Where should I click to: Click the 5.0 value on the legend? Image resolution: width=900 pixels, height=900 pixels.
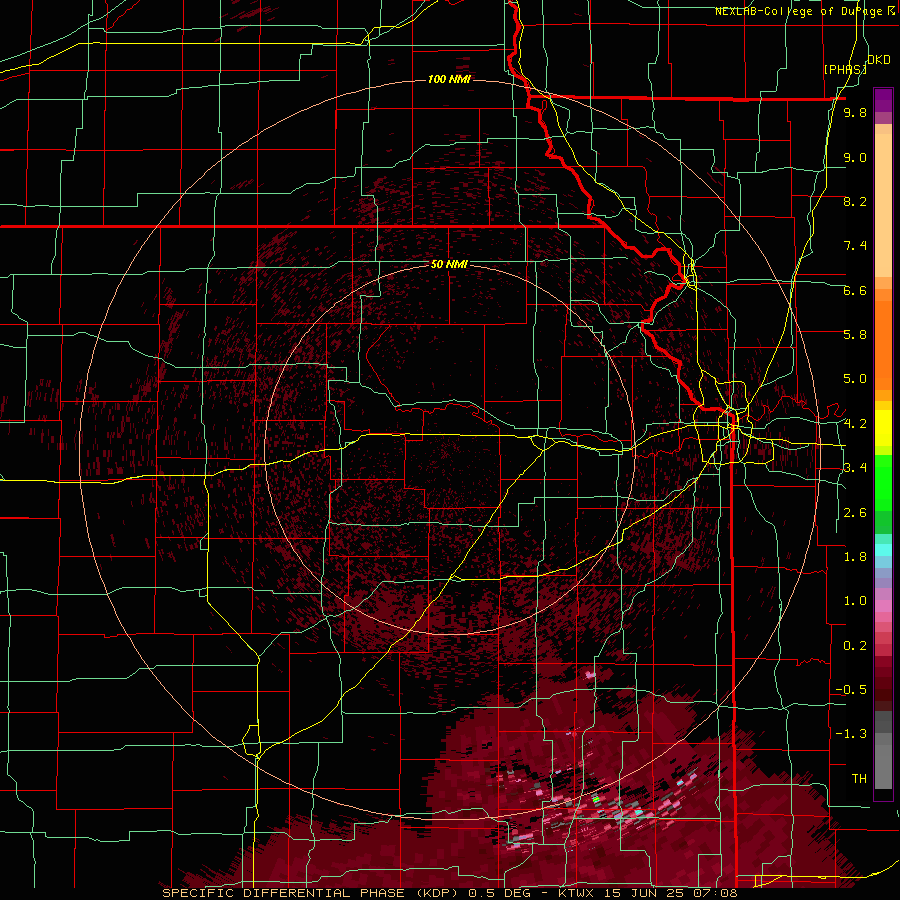tap(855, 379)
